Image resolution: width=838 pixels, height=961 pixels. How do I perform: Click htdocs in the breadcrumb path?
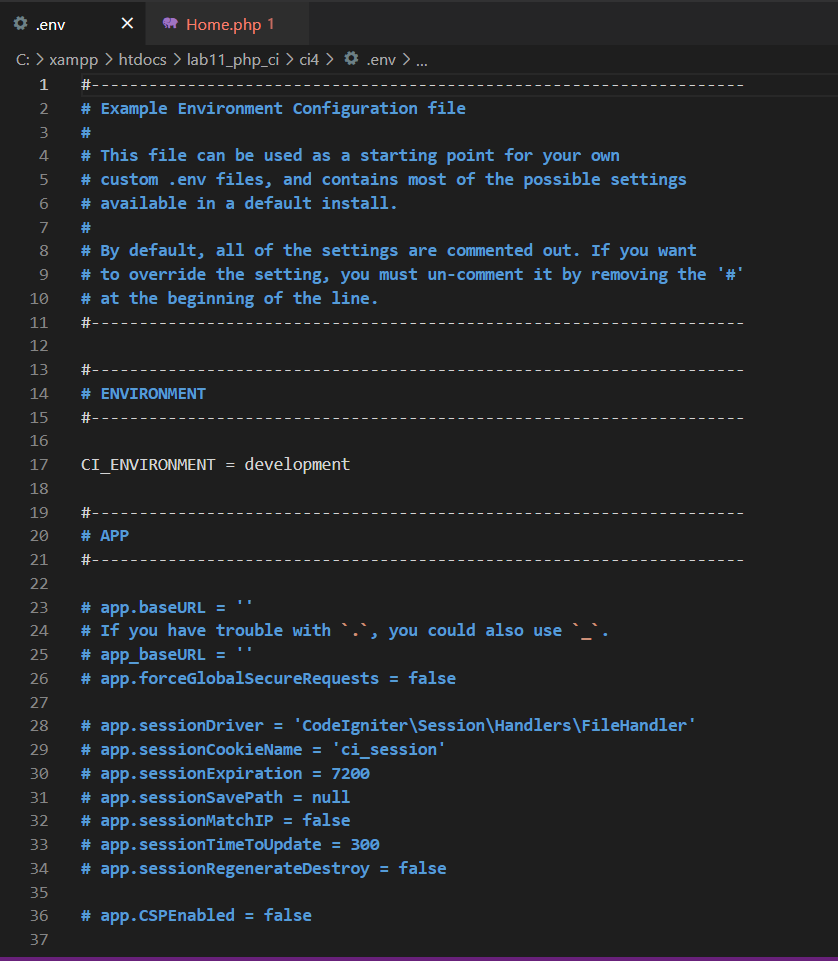[x=142, y=59]
